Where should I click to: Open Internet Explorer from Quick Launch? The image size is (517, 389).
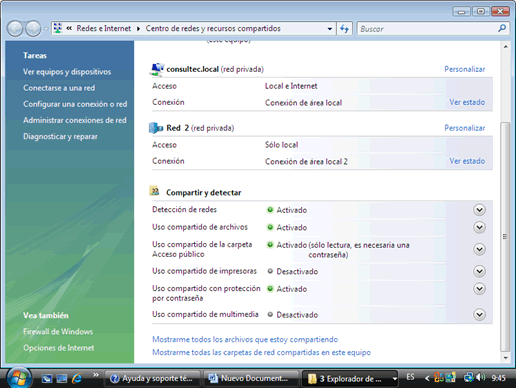[77, 378]
